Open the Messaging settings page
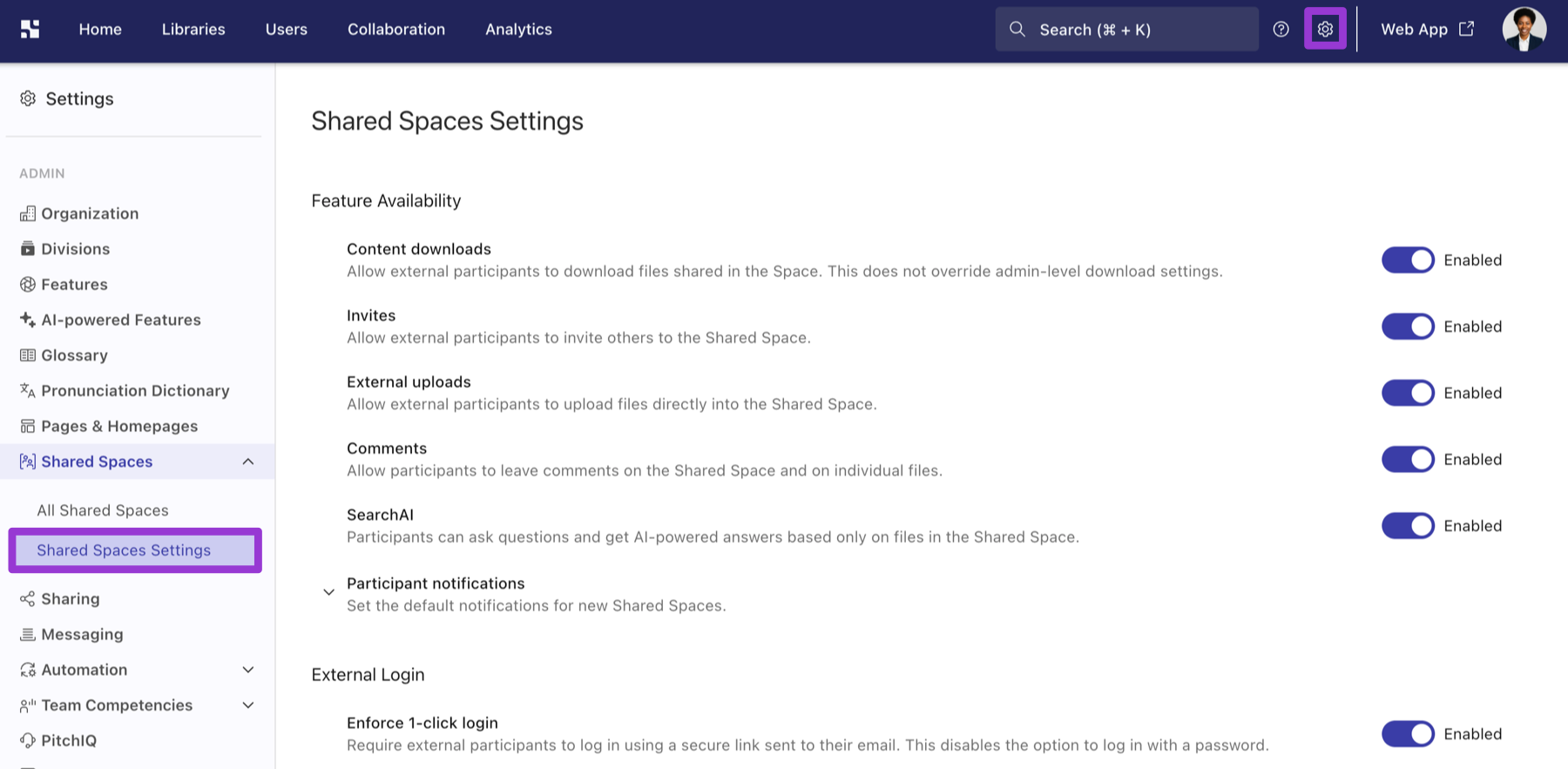 [82, 635]
